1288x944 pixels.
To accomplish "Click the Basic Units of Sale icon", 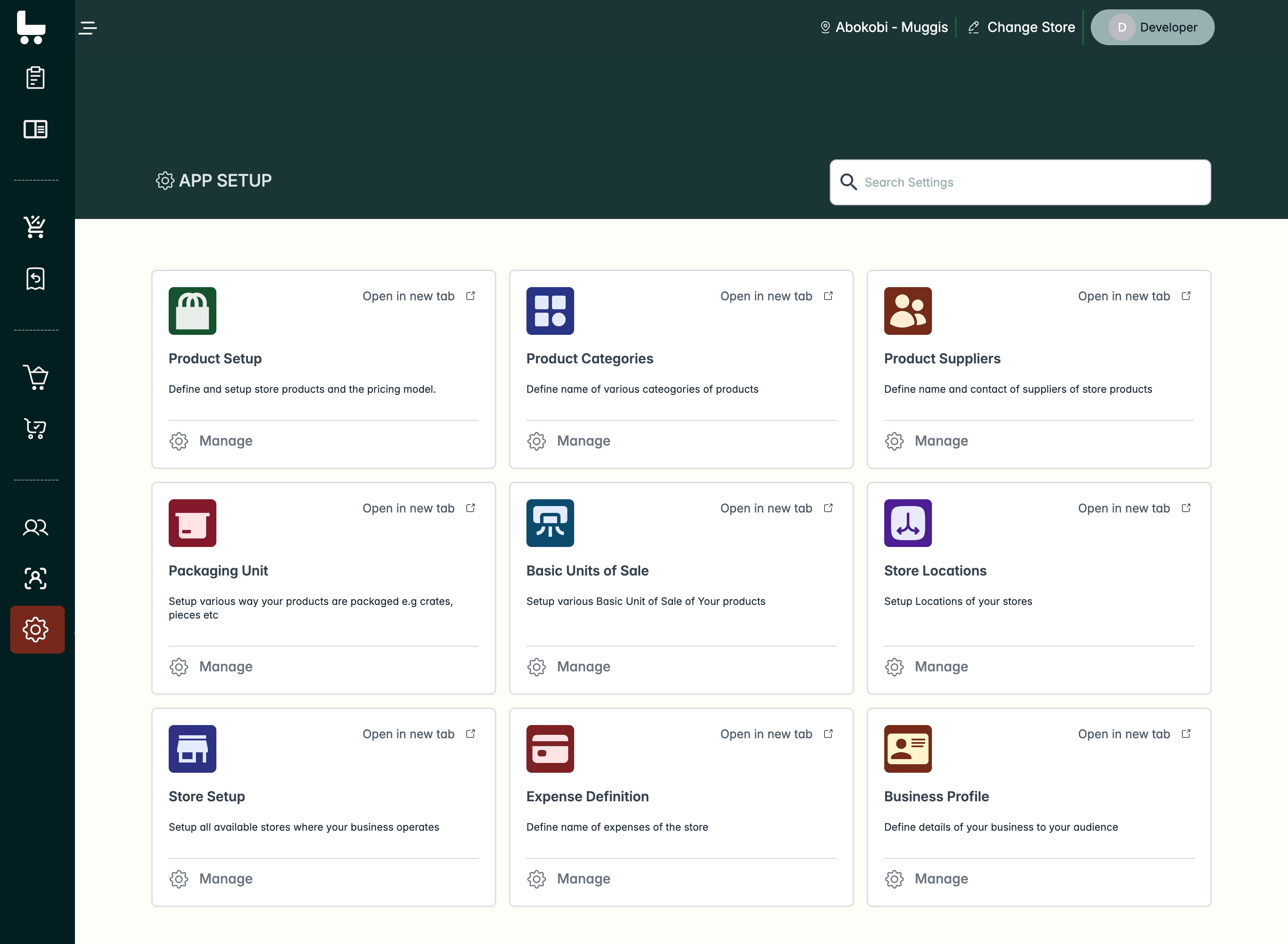I will 550,523.
